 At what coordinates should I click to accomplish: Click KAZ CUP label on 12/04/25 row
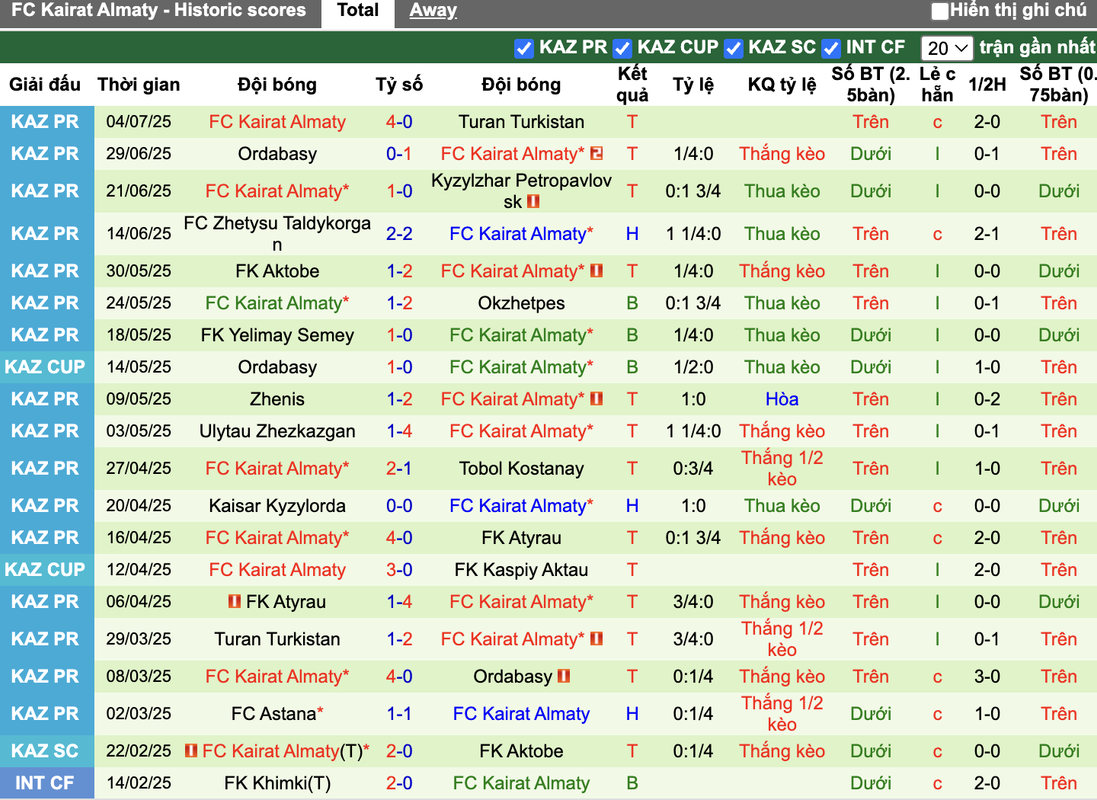click(x=44, y=570)
